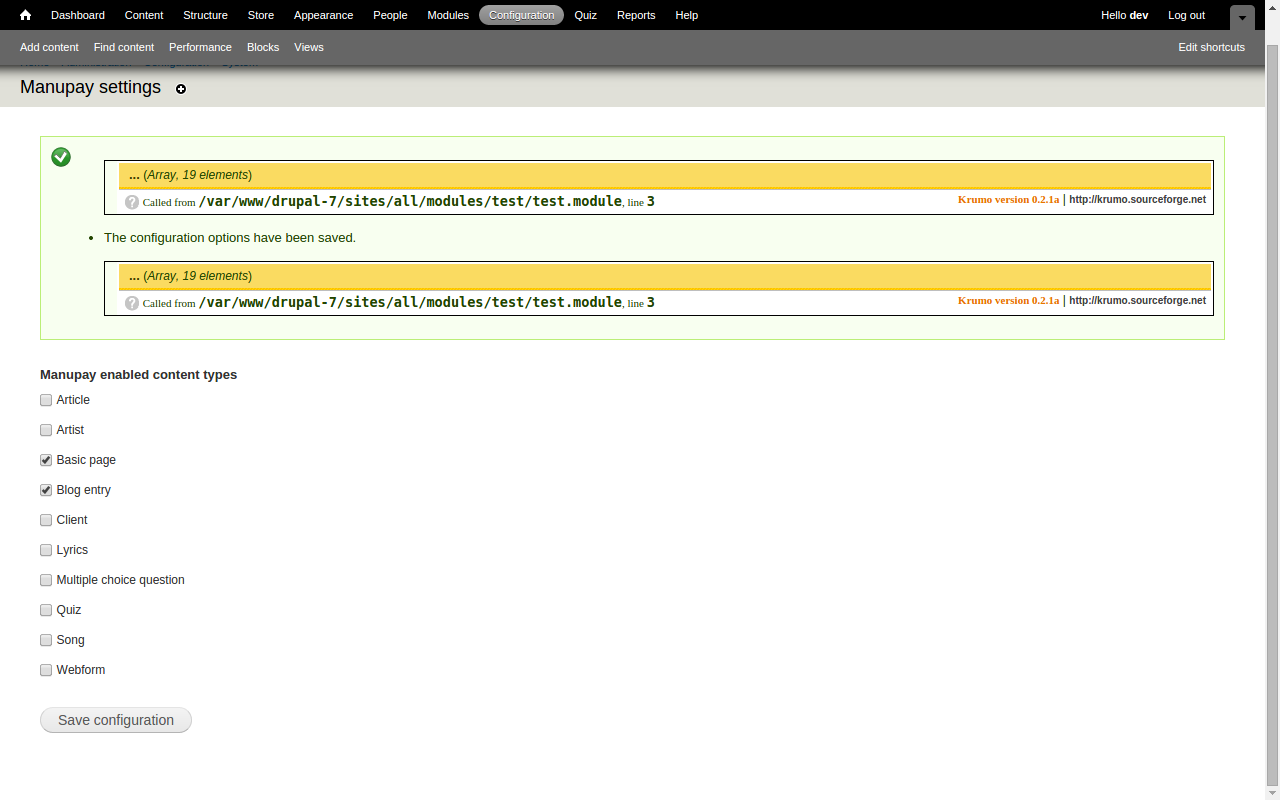Open the Performance shortcut

pos(200,47)
